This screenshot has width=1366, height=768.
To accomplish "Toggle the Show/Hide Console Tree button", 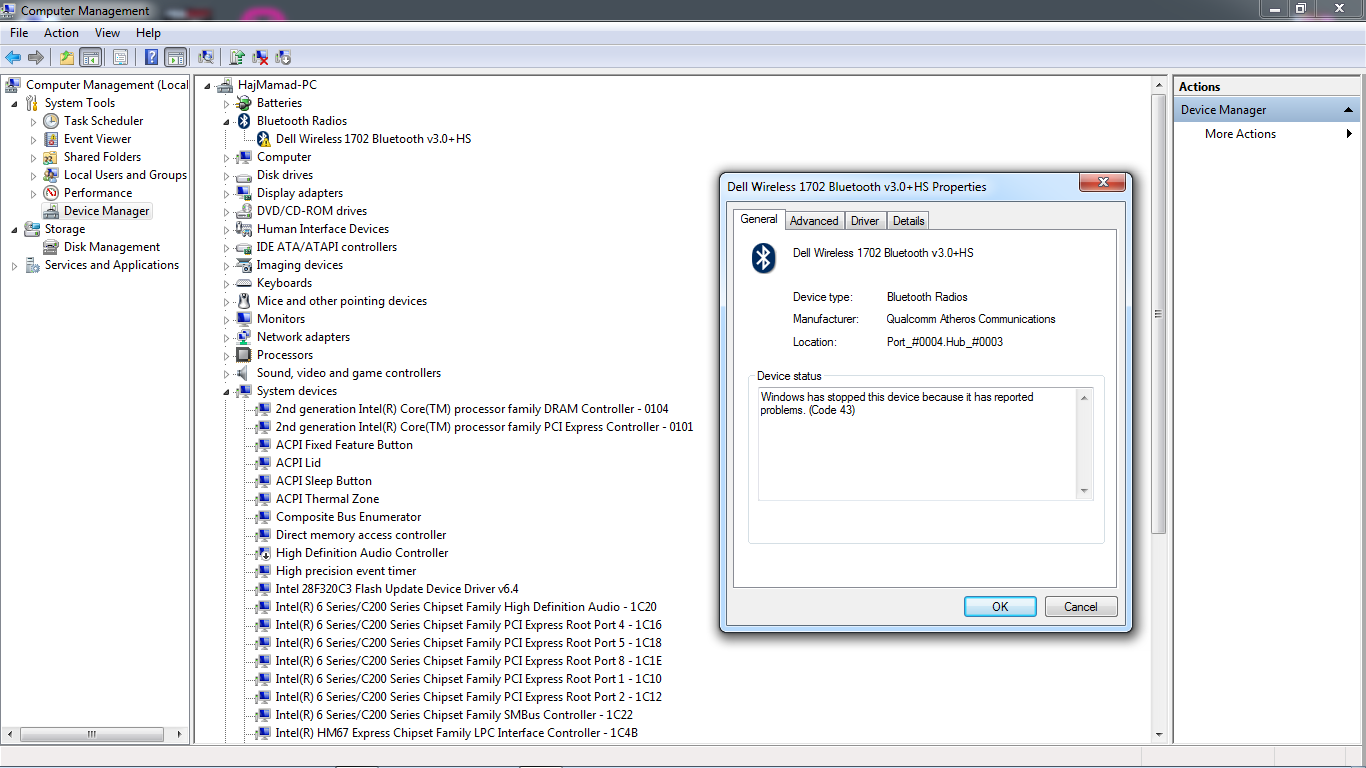I will pyautogui.click(x=90, y=58).
